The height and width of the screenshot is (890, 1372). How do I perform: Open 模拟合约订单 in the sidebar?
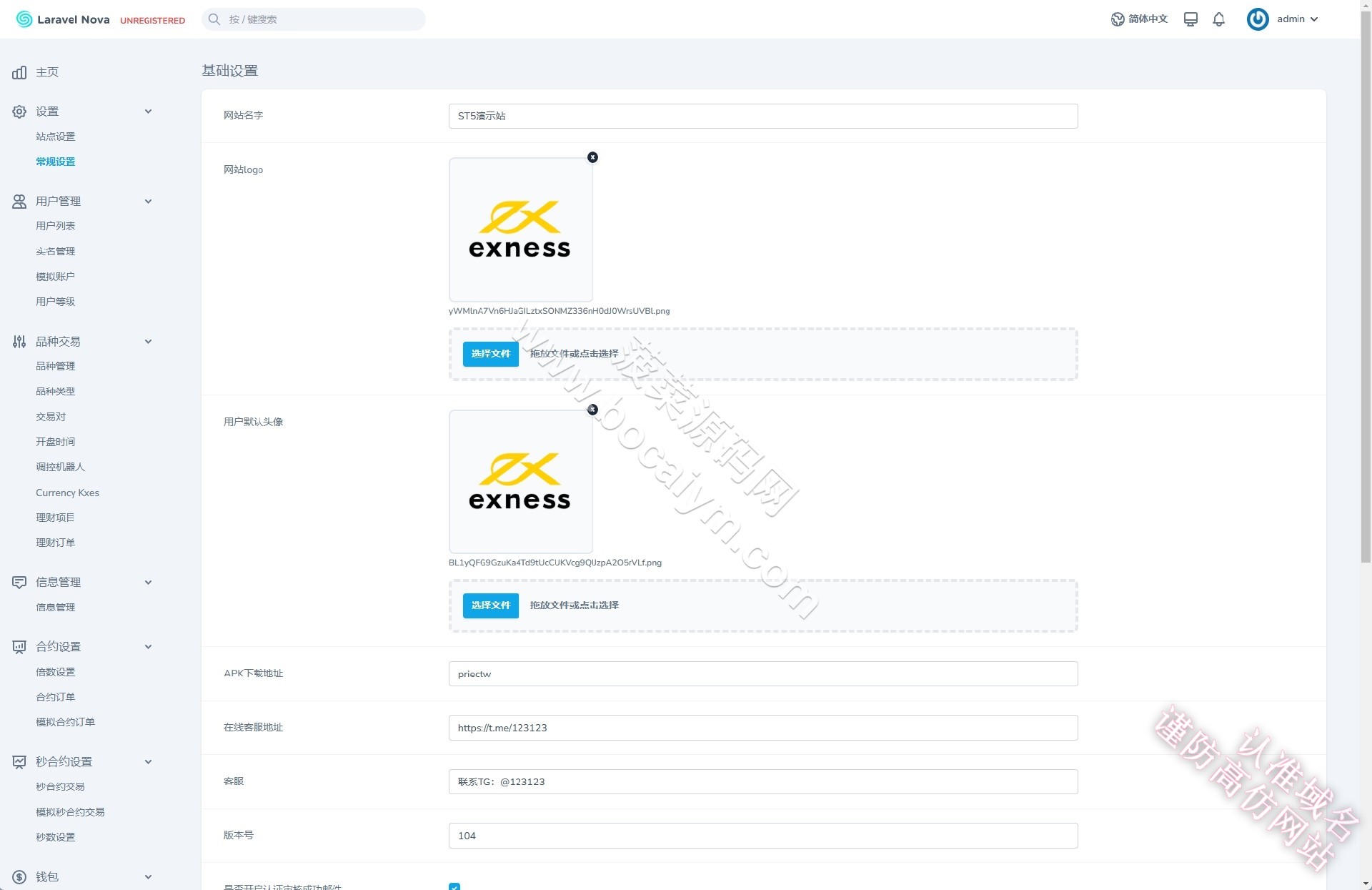(x=66, y=722)
